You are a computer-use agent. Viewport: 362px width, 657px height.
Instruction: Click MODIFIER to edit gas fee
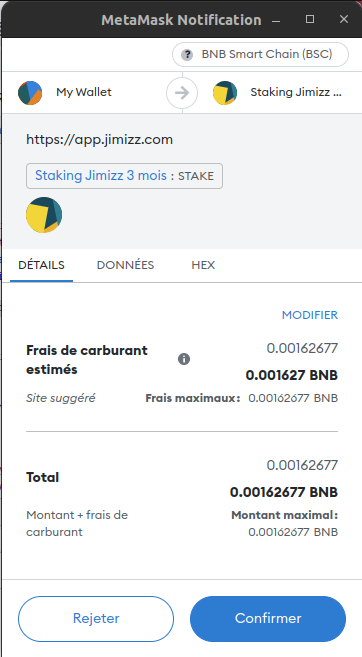(310, 315)
